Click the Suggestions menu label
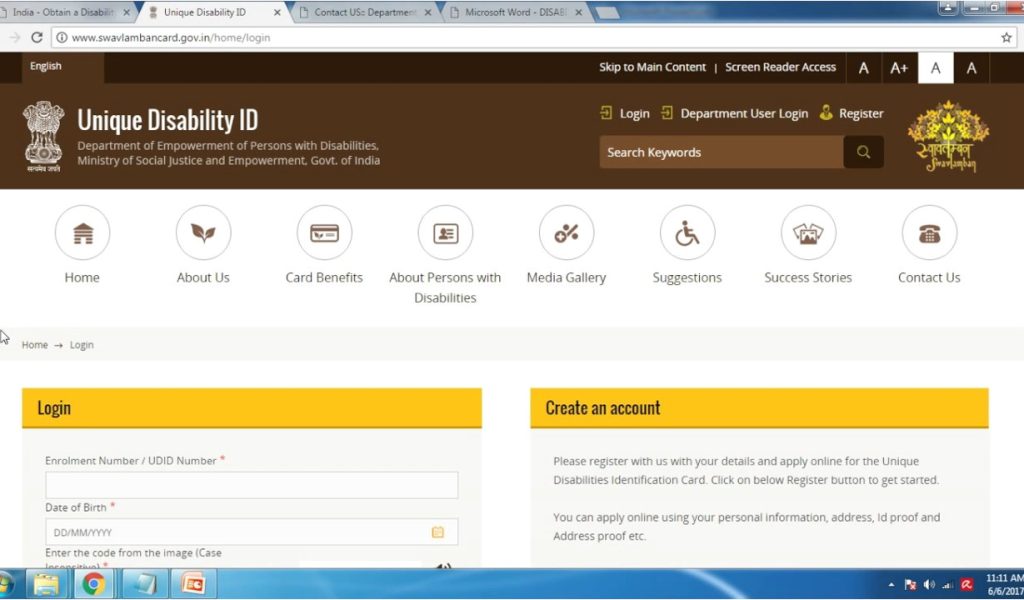Image resolution: width=1024 pixels, height=600 pixels. click(x=687, y=277)
